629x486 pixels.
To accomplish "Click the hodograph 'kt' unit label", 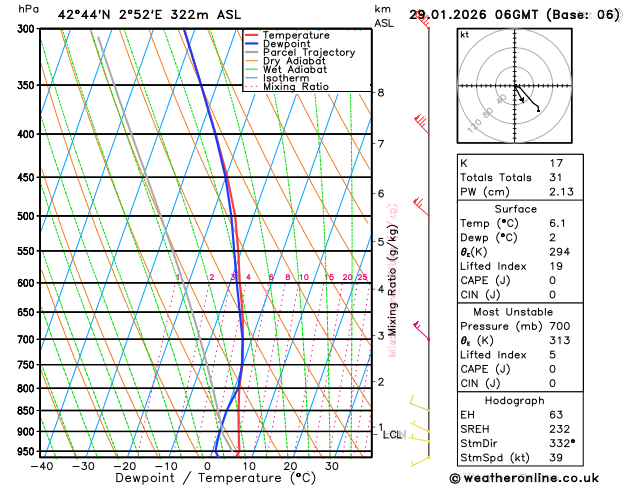I will pyautogui.click(x=465, y=35).
